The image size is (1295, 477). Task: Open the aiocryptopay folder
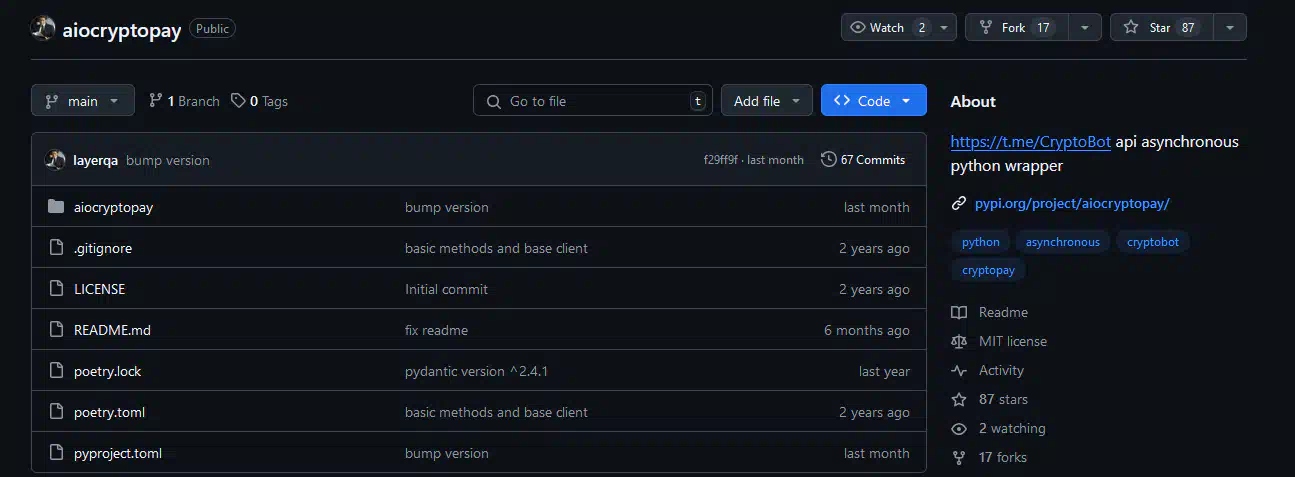click(x=113, y=207)
